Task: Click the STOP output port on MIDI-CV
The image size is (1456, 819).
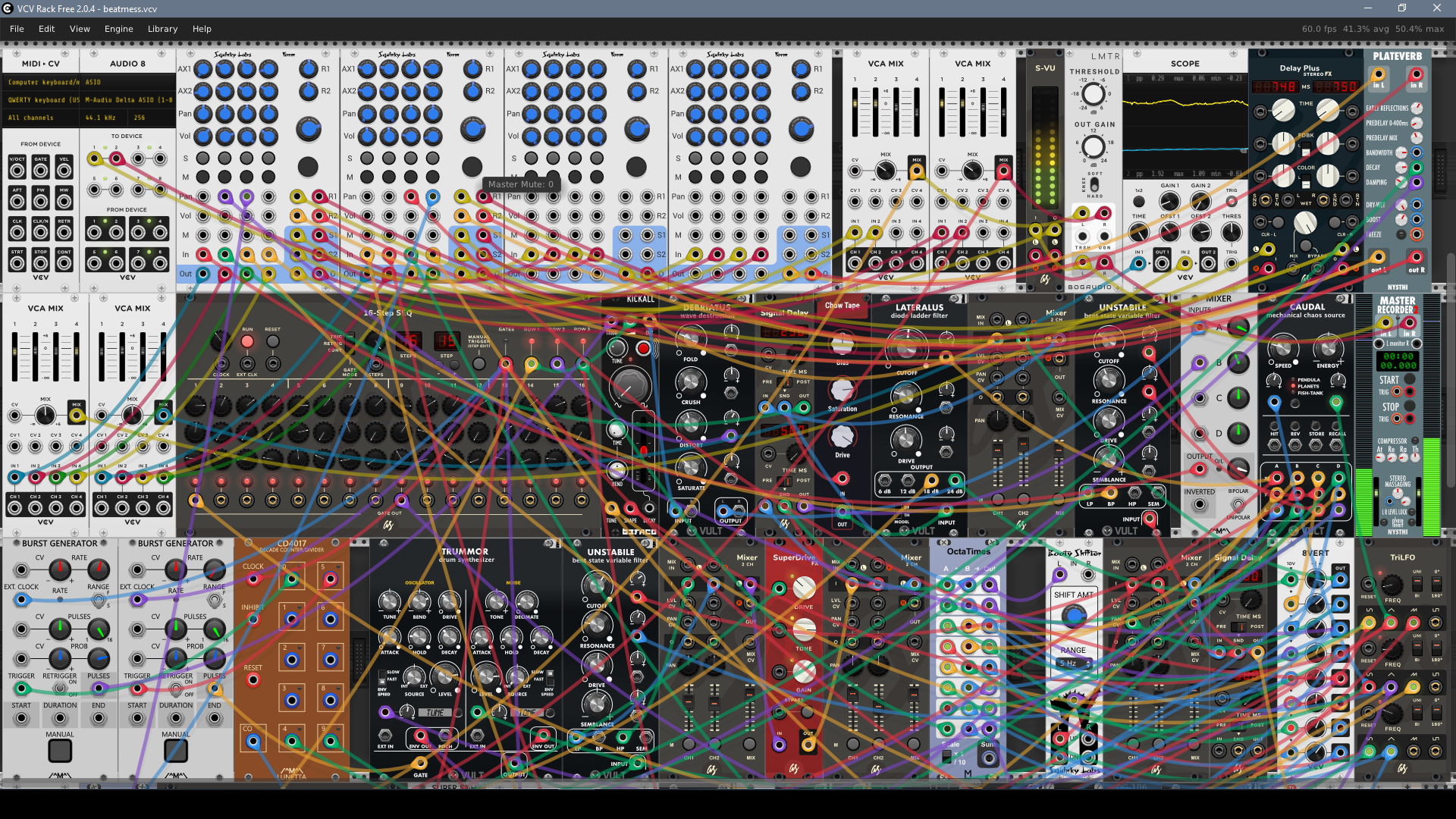Action: [x=40, y=262]
